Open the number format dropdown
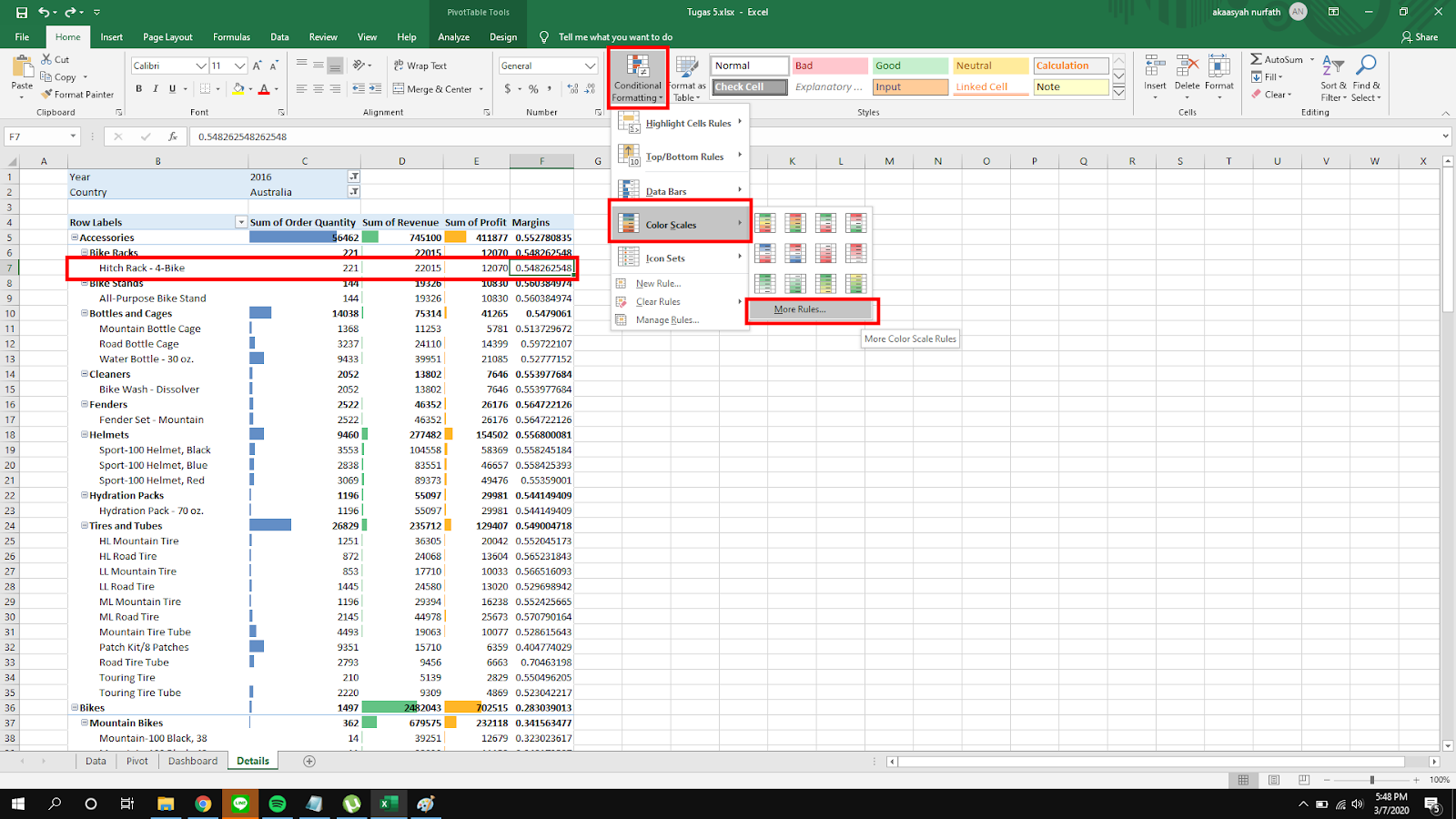Viewport: 1456px width, 819px height. (x=590, y=66)
